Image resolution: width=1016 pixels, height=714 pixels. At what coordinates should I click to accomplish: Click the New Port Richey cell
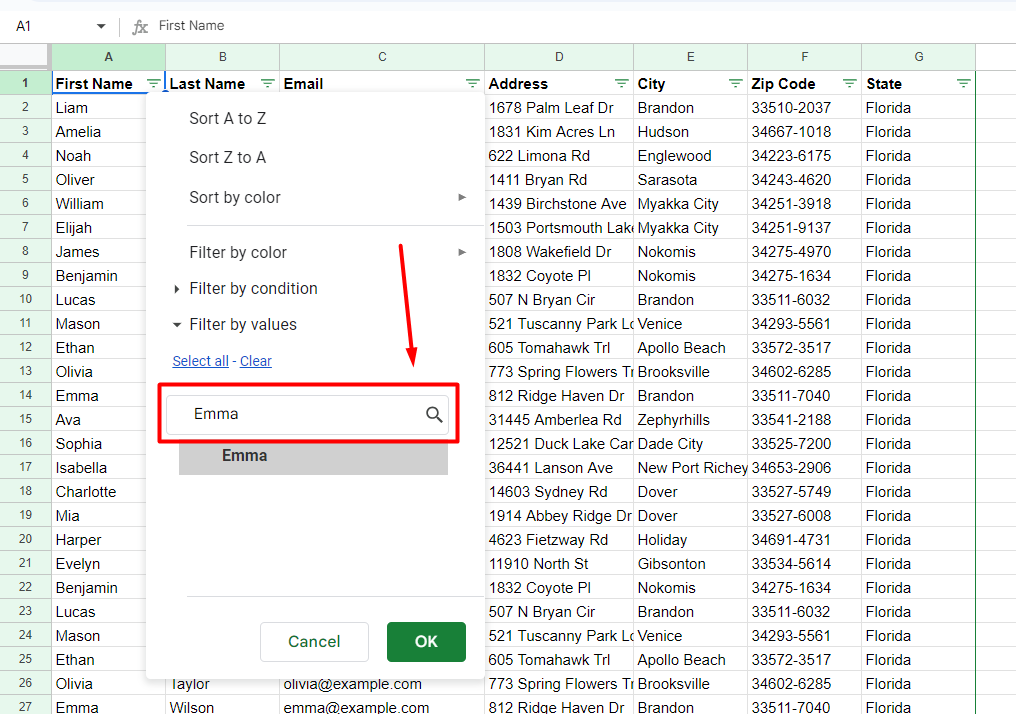[x=691, y=468]
